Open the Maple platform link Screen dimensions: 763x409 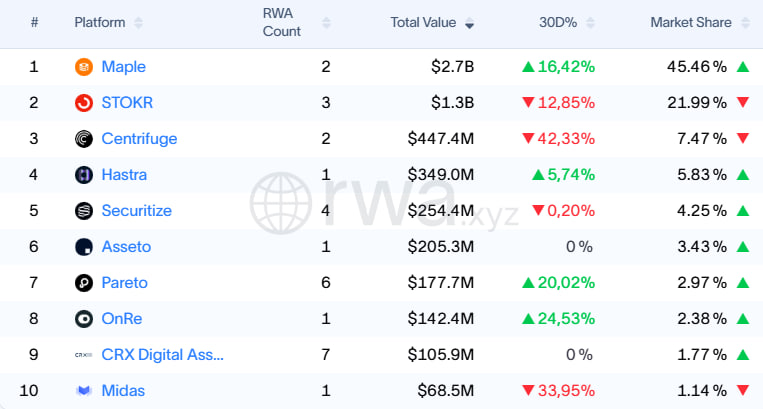(x=124, y=67)
